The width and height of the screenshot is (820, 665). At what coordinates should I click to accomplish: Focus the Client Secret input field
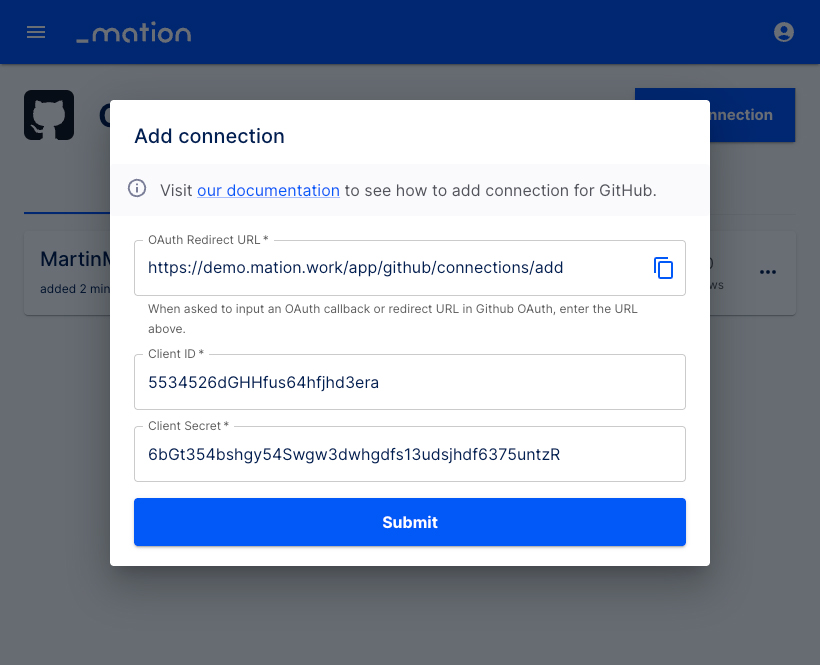(409, 454)
